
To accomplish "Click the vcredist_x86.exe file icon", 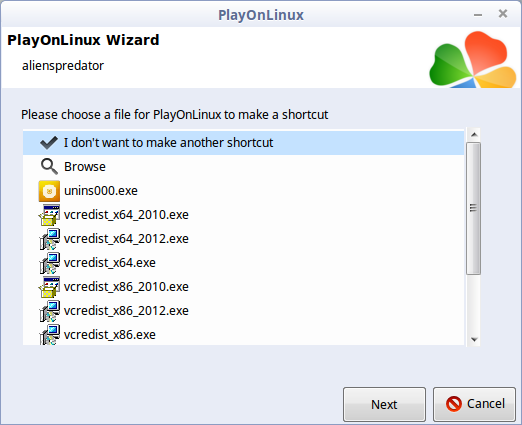I will pyautogui.click(x=49, y=335).
